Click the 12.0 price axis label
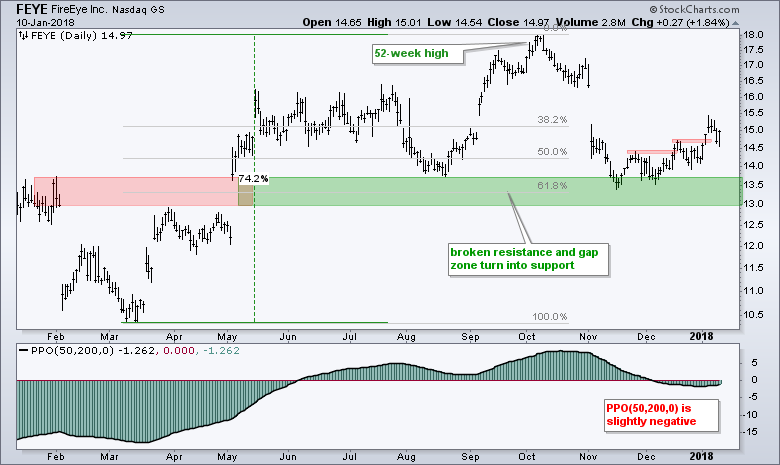Screen dimensions: 780x465 click(753, 246)
